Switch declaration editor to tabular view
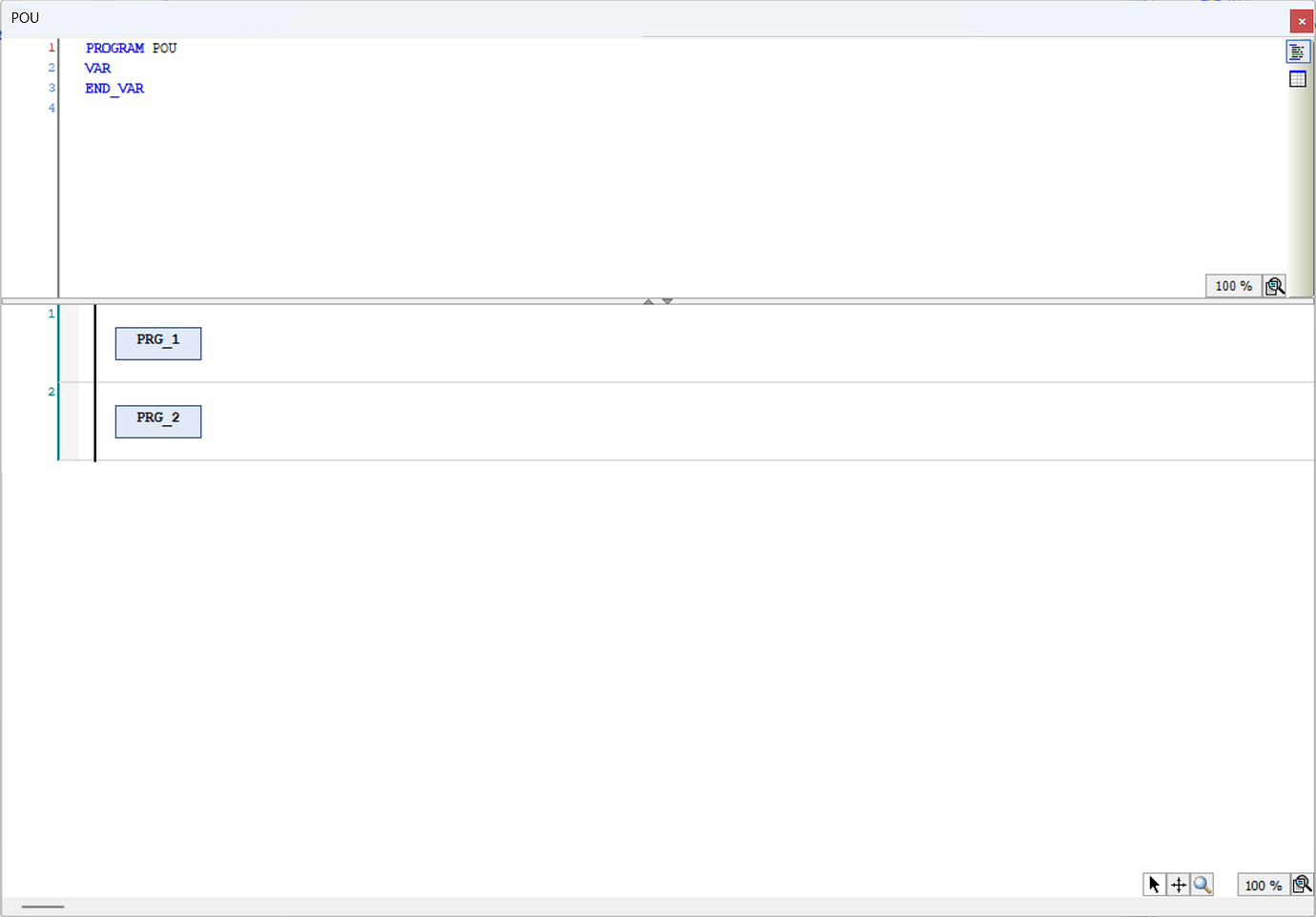This screenshot has height=917, width=1316. tap(1298, 78)
